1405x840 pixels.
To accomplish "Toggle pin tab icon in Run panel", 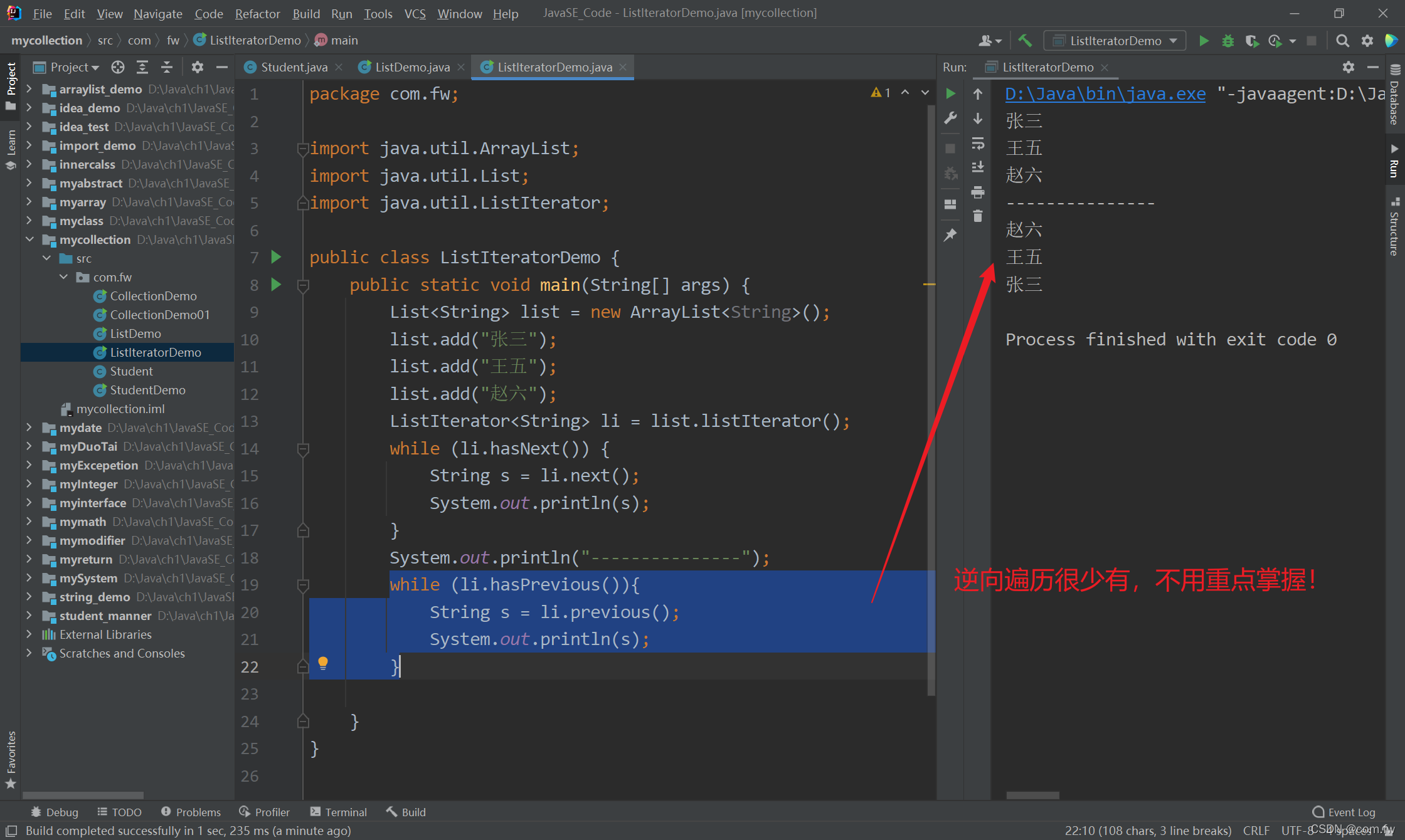I will [950, 234].
